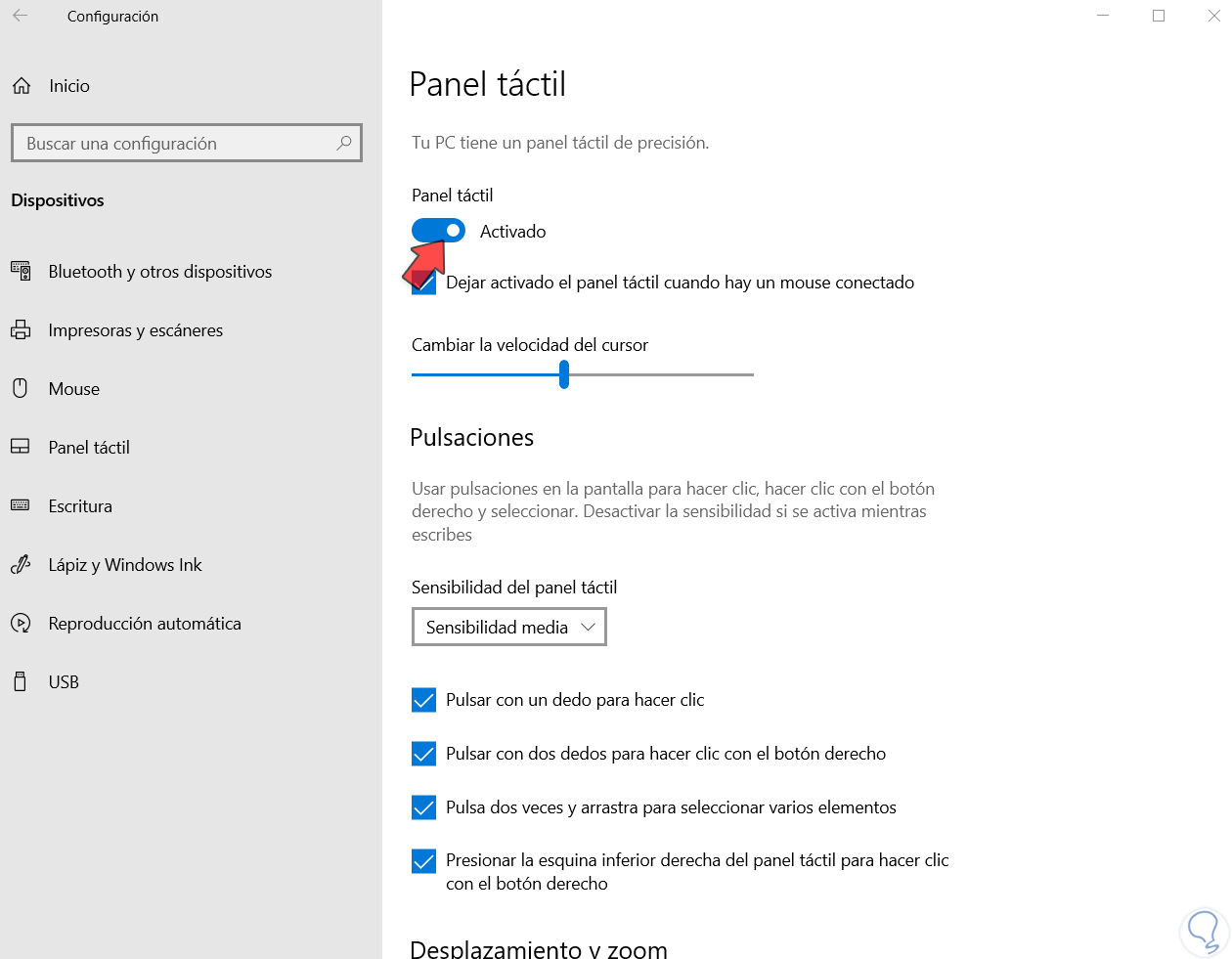Click the cursor speed slider handle

[564, 374]
